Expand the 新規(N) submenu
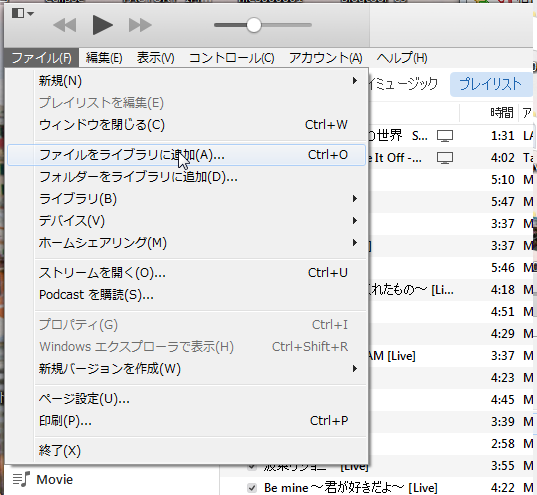Image resolution: width=537 pixels, height=495 pixels. point(186,81)
